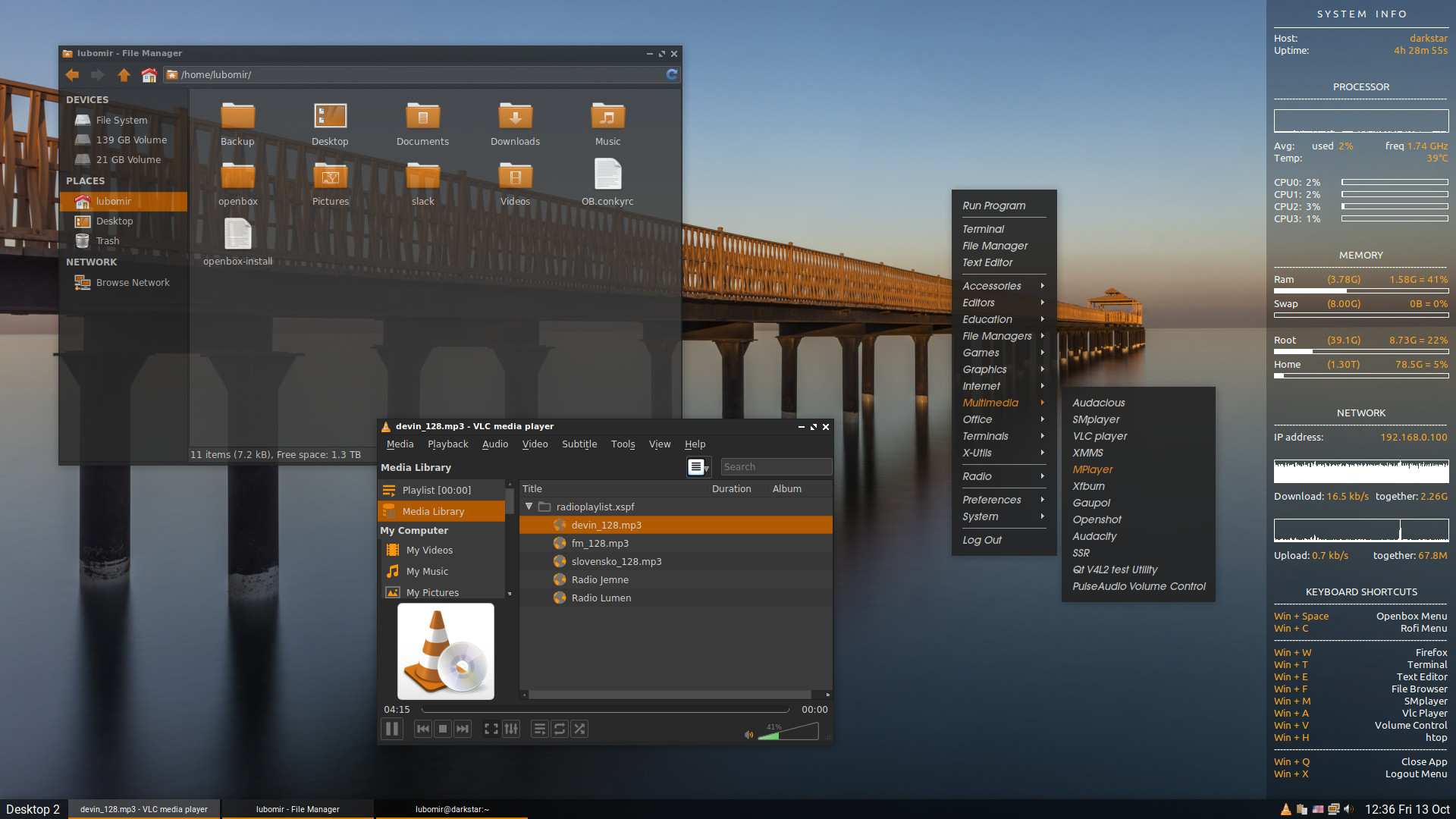Select the OB.conkyrc file
The image size is (1456, 819).
pos(607,184)
